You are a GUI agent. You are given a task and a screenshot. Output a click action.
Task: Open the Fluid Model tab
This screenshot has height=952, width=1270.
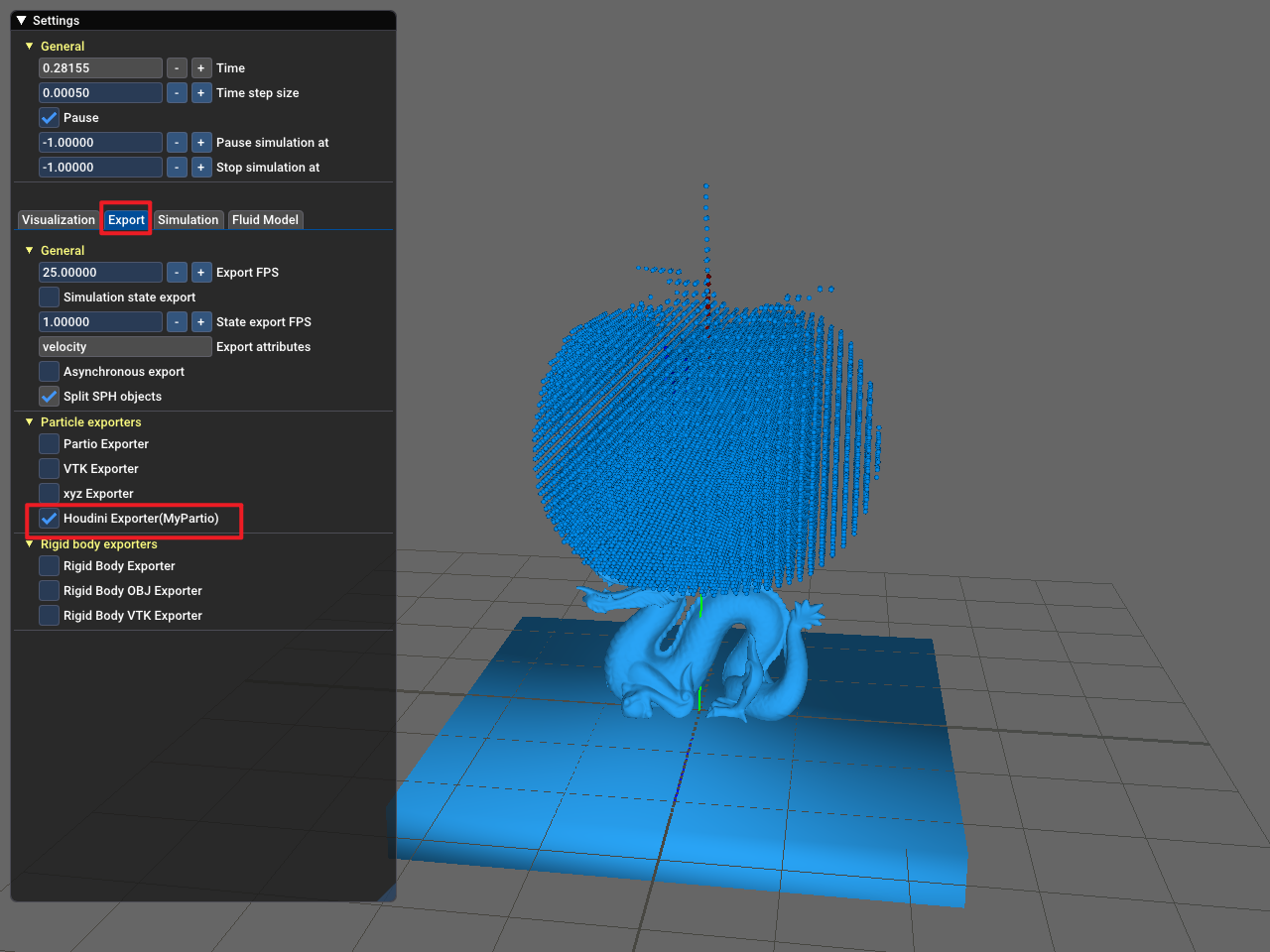click(x=265, y=220)
